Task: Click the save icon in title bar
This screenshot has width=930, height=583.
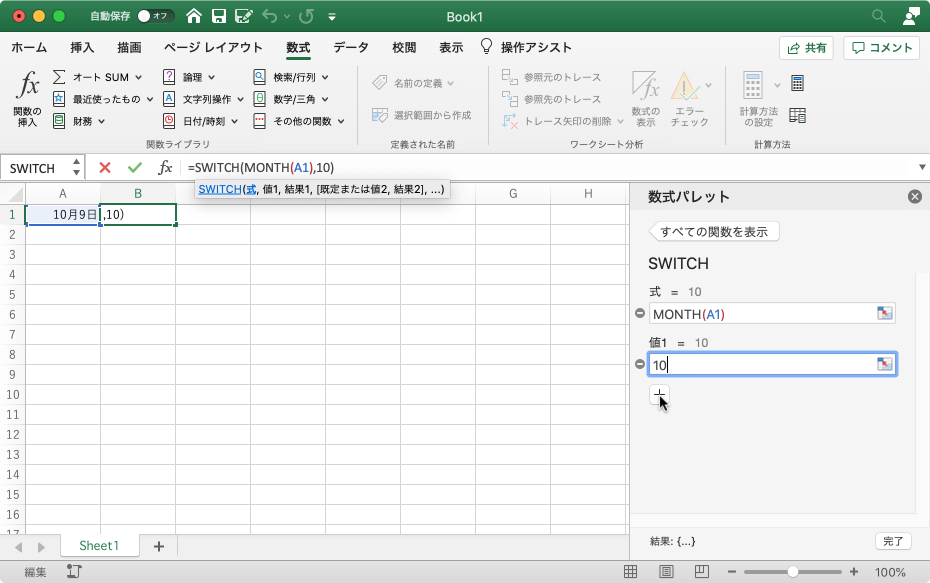Action: click(218, 16)
